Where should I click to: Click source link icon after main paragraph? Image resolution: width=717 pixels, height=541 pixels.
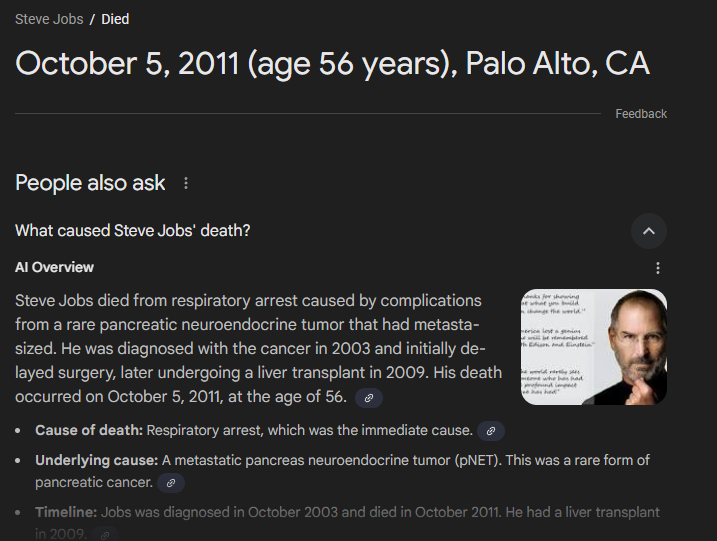pos(369,398)
